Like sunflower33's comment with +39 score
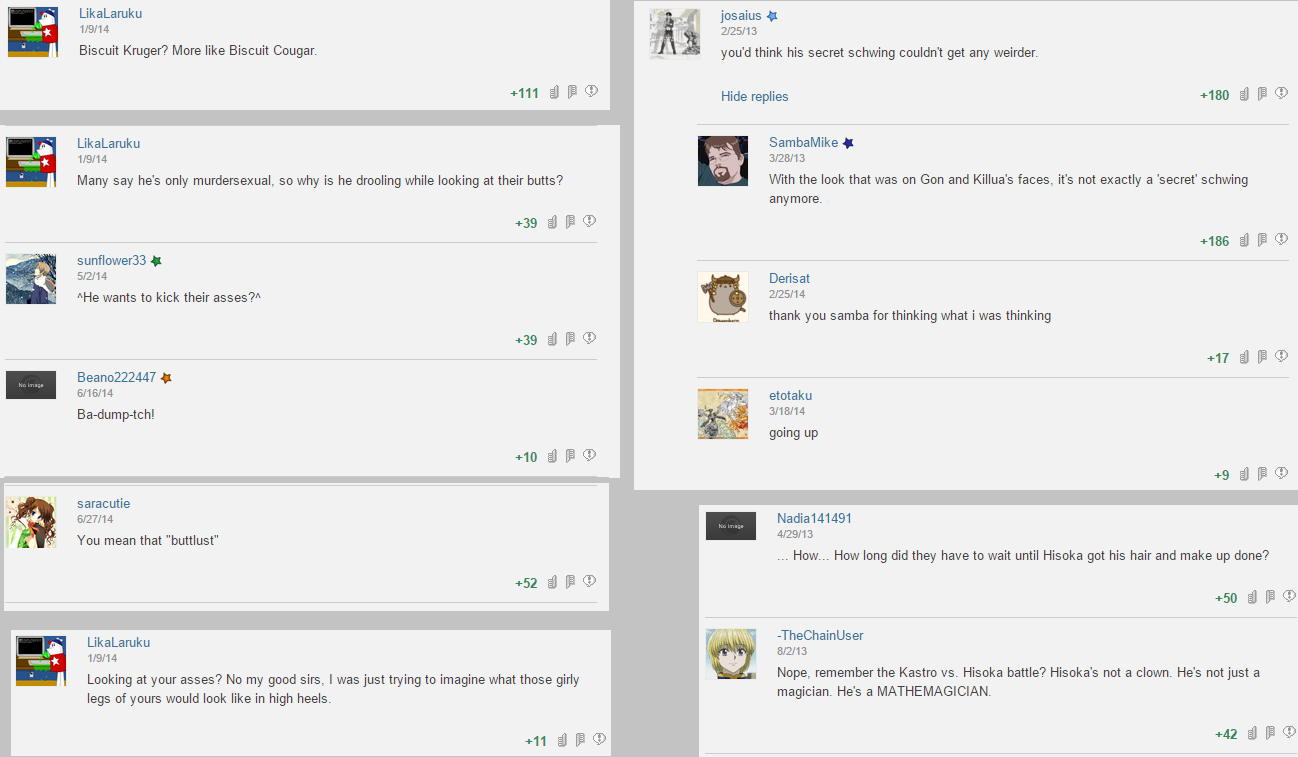The height and width of the screenshot is (757, 1298). coord(552,339)
